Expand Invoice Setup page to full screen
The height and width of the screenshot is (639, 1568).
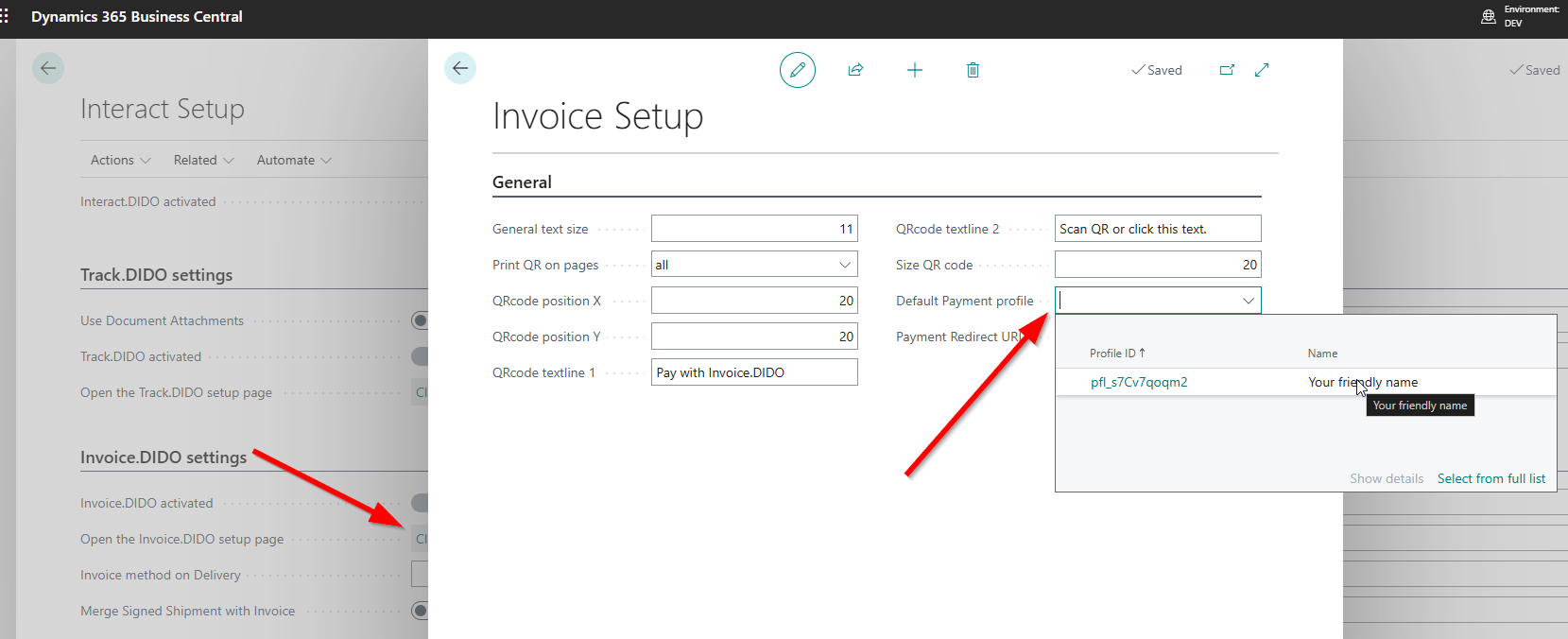(1262, 70)
